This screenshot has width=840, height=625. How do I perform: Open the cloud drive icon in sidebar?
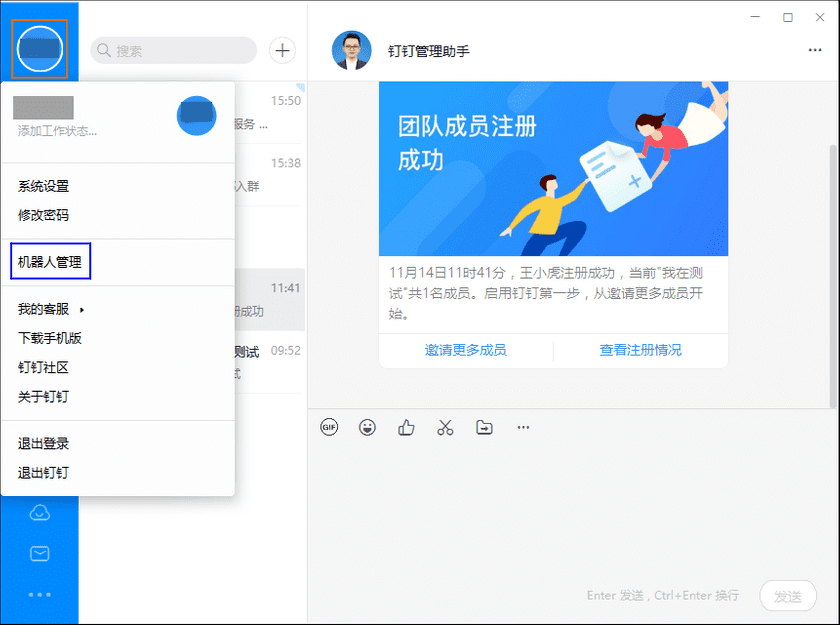pos(39,512)
